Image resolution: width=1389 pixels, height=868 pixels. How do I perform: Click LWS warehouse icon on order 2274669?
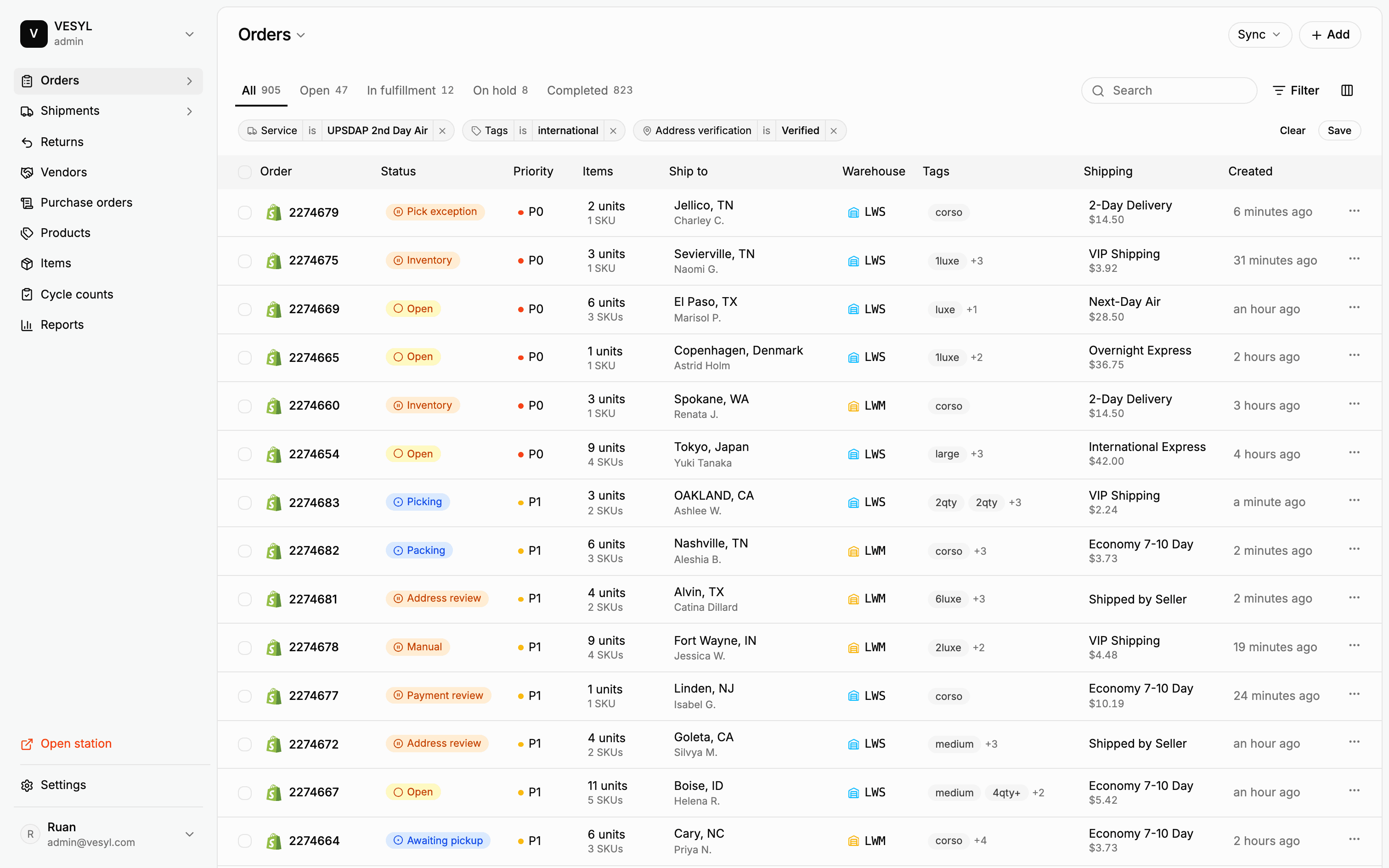click(x=853, y=310)
